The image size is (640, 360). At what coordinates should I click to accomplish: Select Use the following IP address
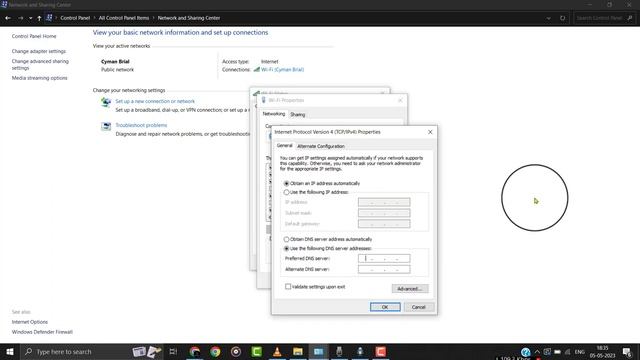286,192
